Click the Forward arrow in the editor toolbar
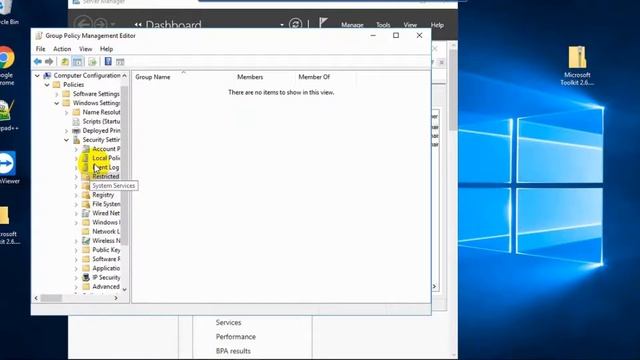 tap(49, 62)
